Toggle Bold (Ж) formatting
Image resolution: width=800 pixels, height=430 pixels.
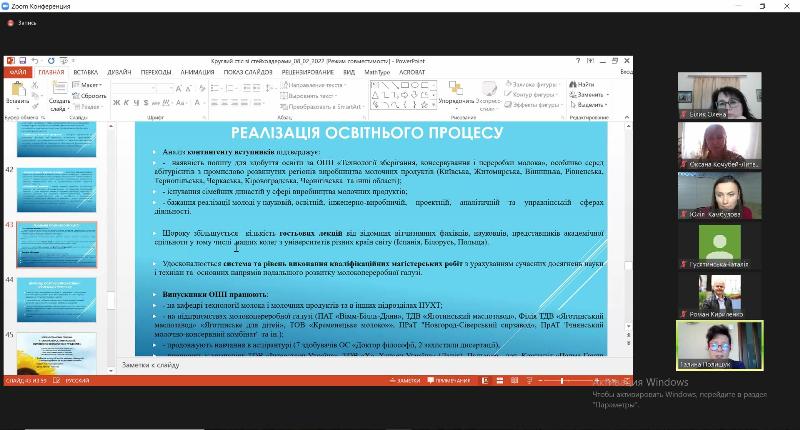pos(116,103)
